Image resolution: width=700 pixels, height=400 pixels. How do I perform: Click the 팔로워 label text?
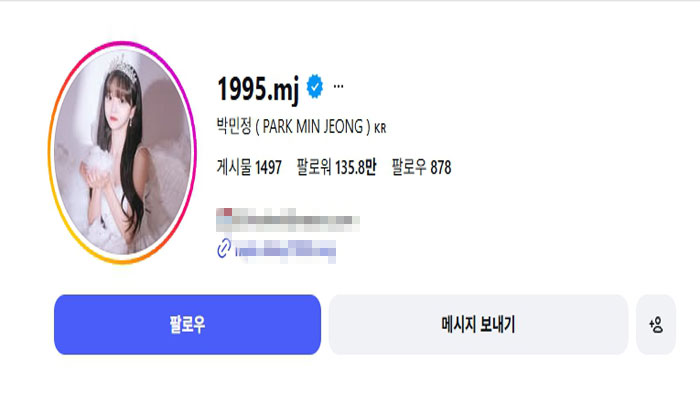[314, 167]
